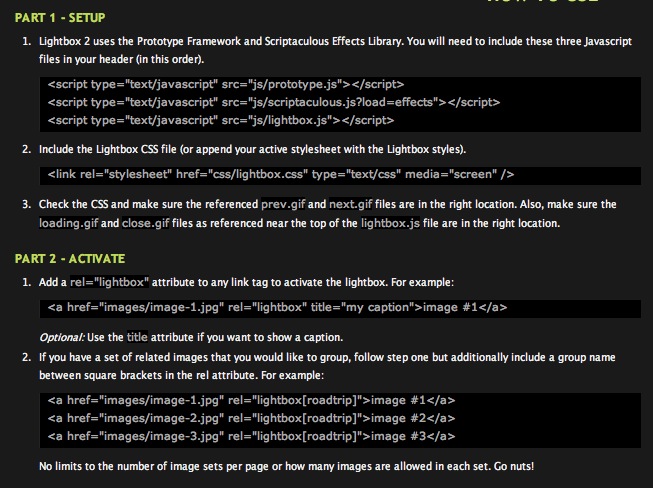Click the rel="lightbox" inline code

click(109, 282)
